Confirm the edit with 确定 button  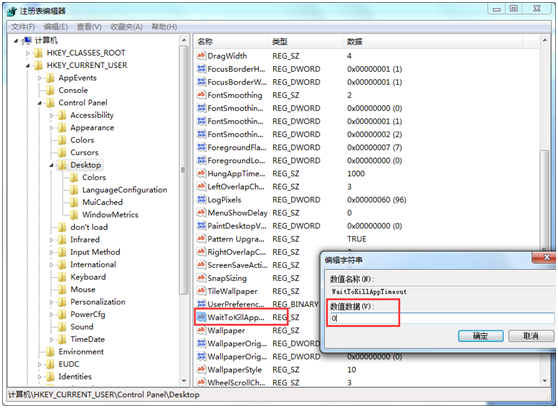coord(480,336)
